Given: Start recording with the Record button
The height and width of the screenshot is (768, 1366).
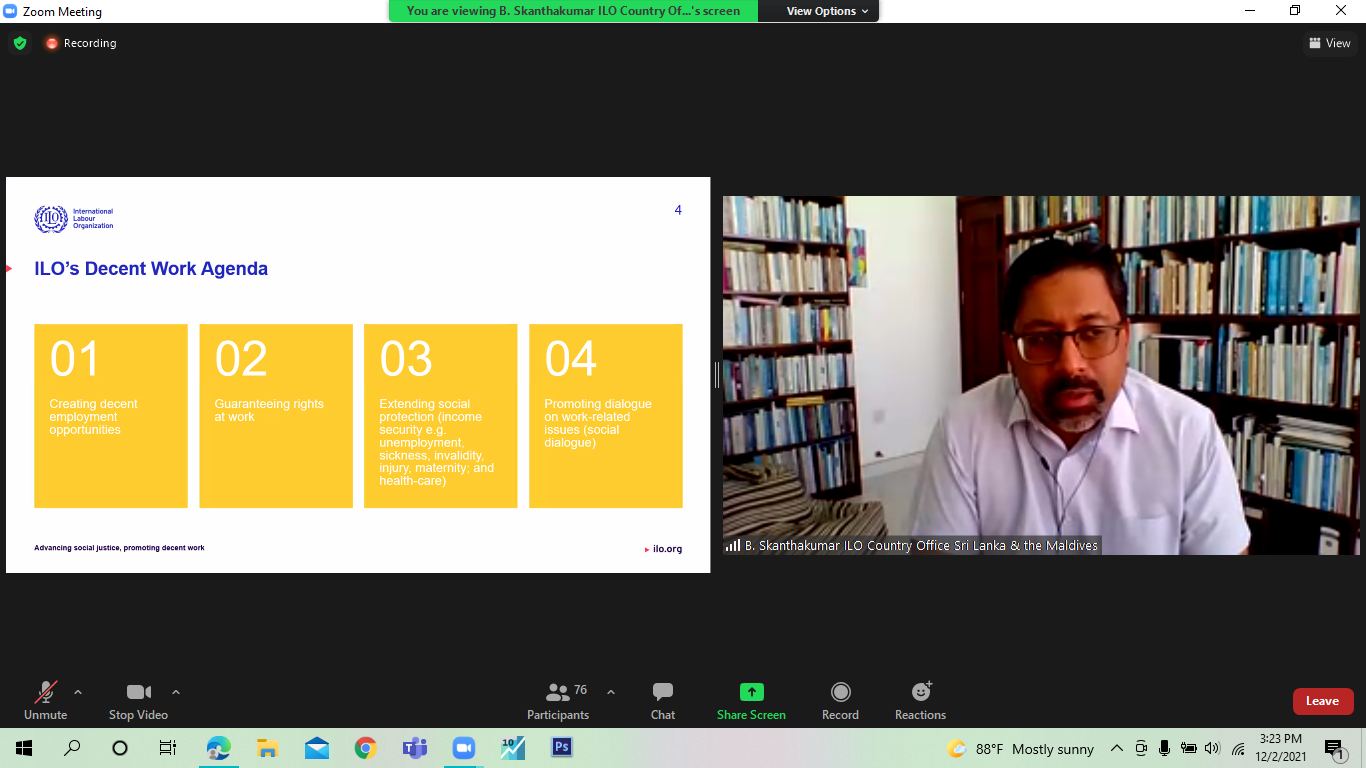Looking at the screenshot, I should pyautogui.click(x=841, y=701).
